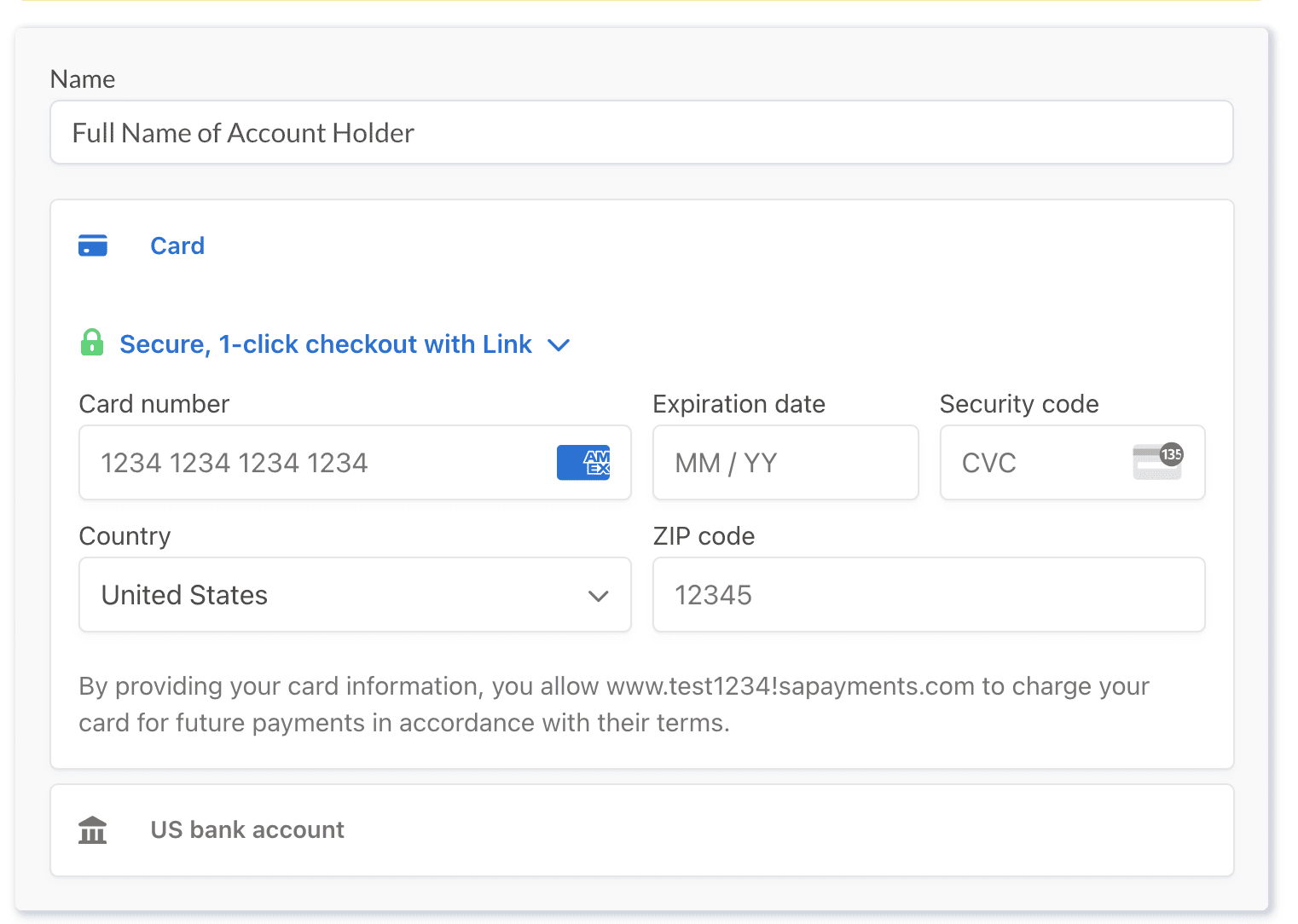
Task: Select the MM / YY expiration field
Action: click(x=785, y=463)
